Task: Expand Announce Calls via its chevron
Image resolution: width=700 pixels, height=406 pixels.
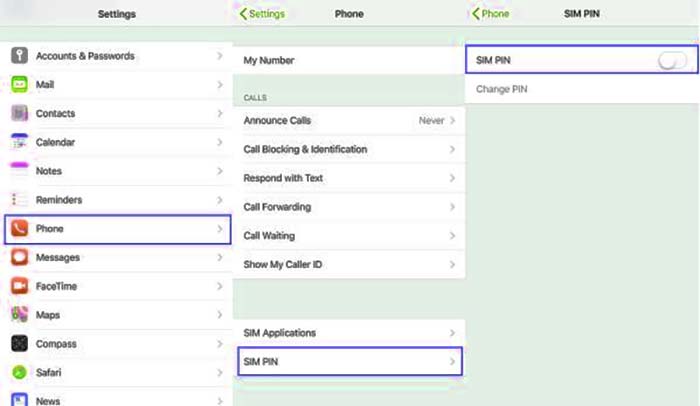Action: 452,121
